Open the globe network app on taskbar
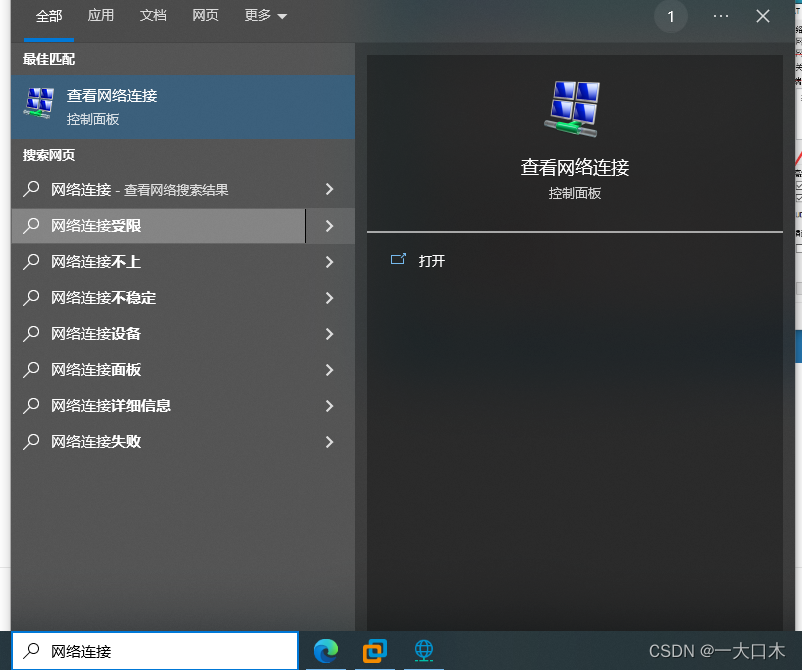The width and height of the screenshot is (802, 670). coord(424,651)
